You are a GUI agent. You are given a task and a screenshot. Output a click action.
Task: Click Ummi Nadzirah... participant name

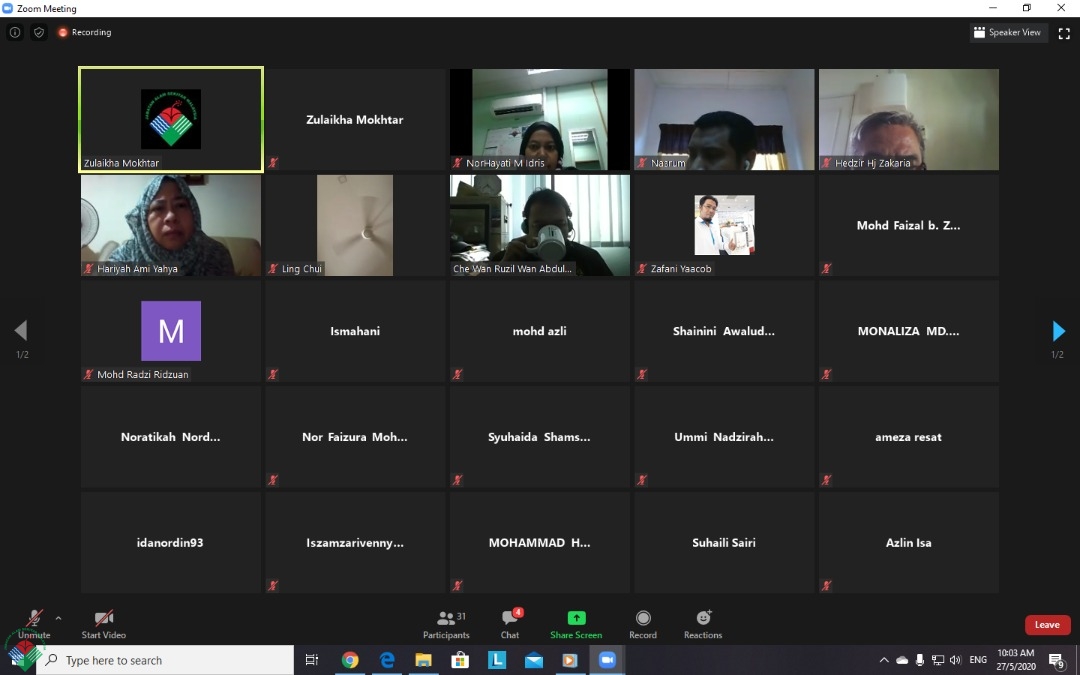coord(724,437)
